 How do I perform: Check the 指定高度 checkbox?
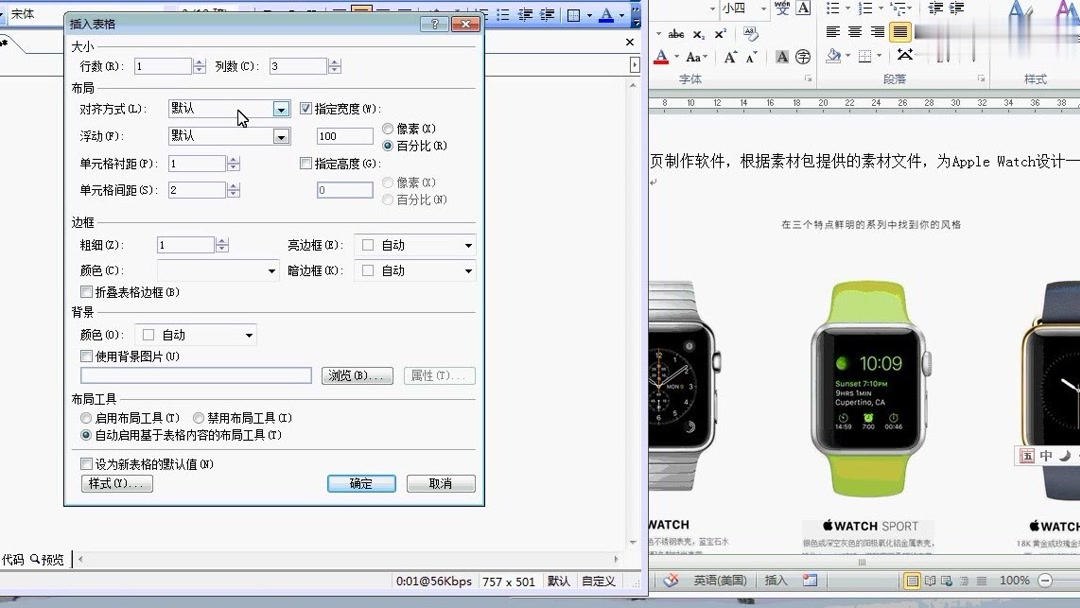(x=306, y=164)
